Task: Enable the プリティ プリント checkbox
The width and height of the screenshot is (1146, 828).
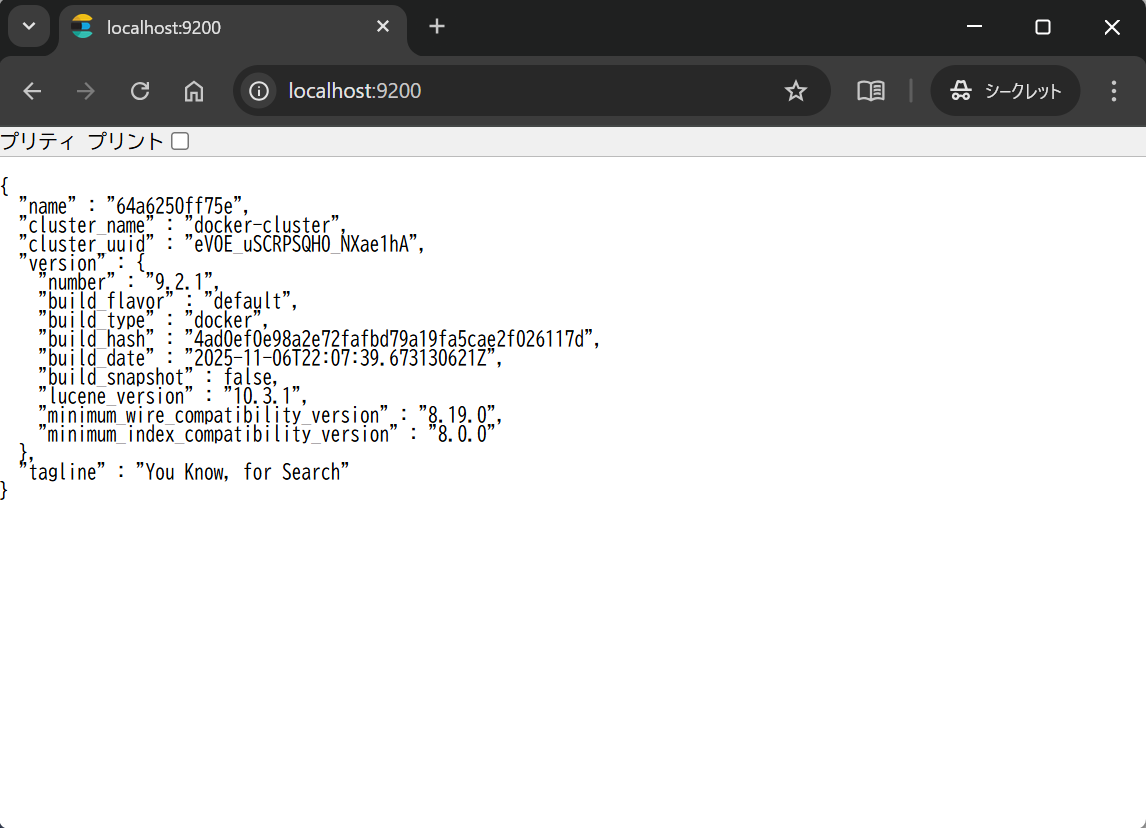Action: point(180,142)
